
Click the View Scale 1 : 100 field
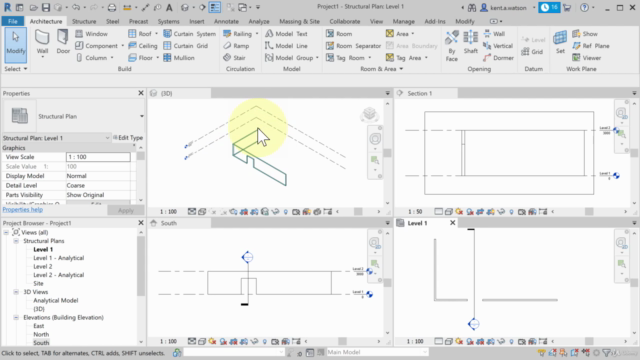tap(98, 157)
